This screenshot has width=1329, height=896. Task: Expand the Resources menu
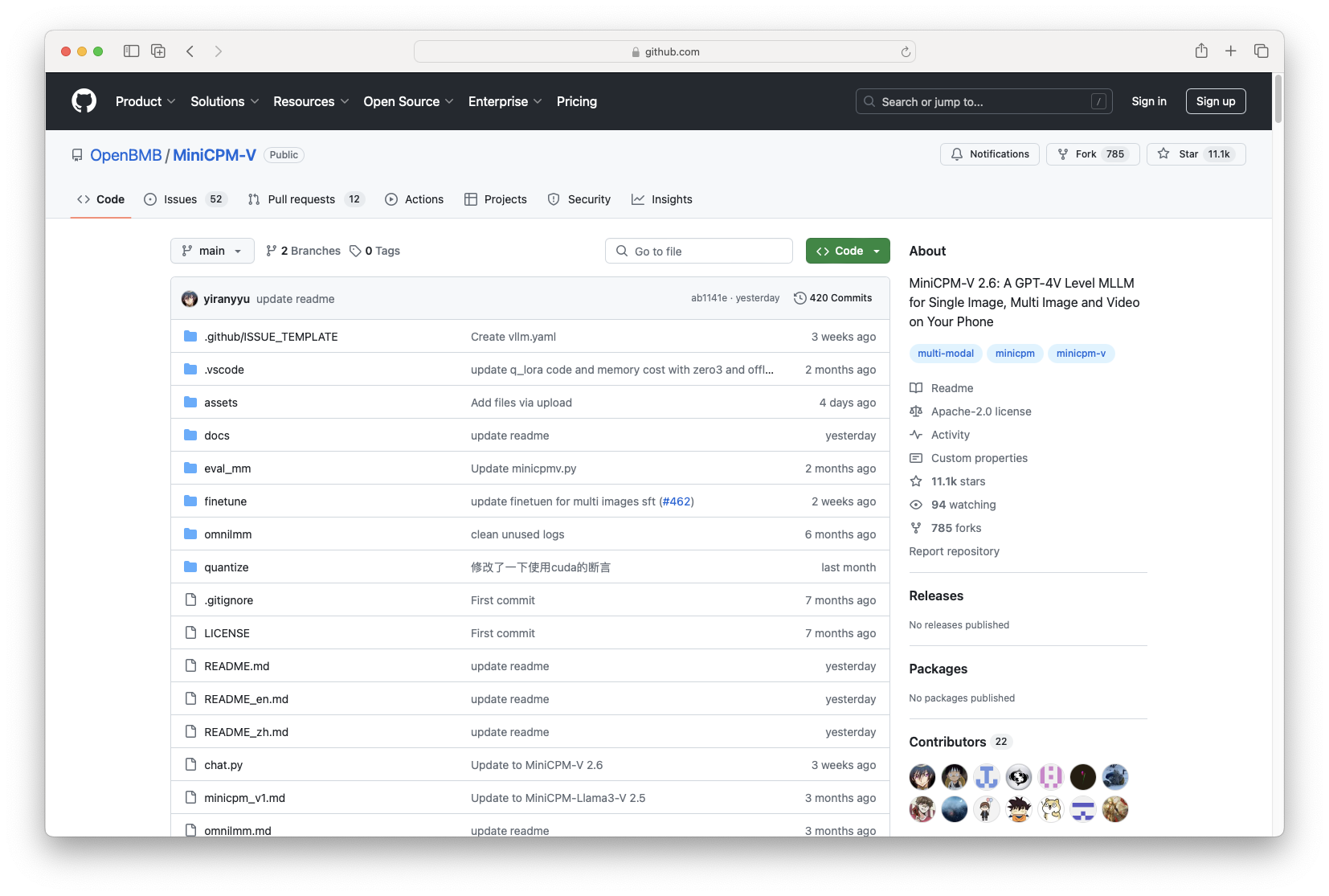pos(311,101)
